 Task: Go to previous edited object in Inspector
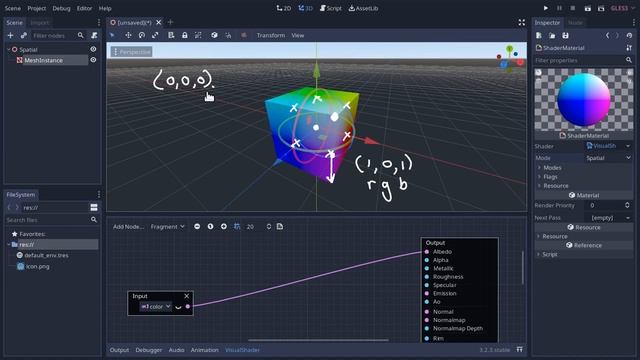(607, 36)
